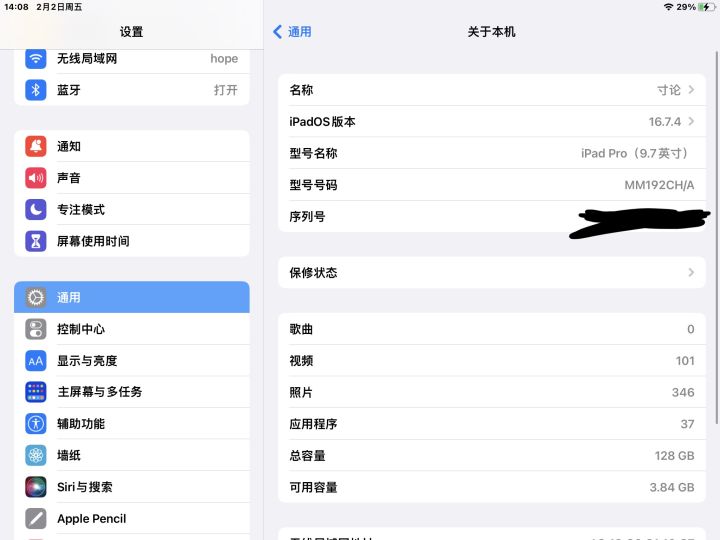Image resolution: width=720 pixels, height=540 pixels.
Task: Tap the model name iPad Pro（9.7英寸）
Action: tap(637, 153)
